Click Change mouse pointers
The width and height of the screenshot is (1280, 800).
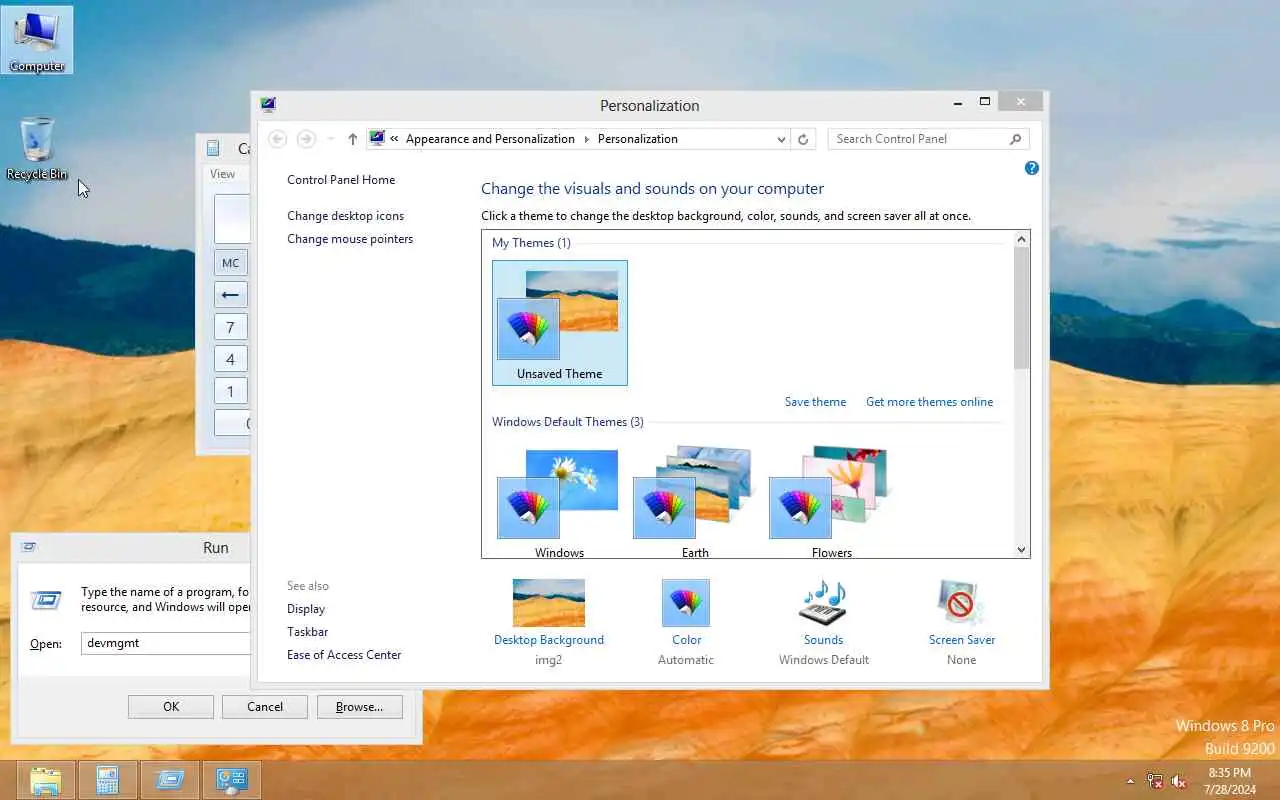pyautogui.click(x=350, y=239)
